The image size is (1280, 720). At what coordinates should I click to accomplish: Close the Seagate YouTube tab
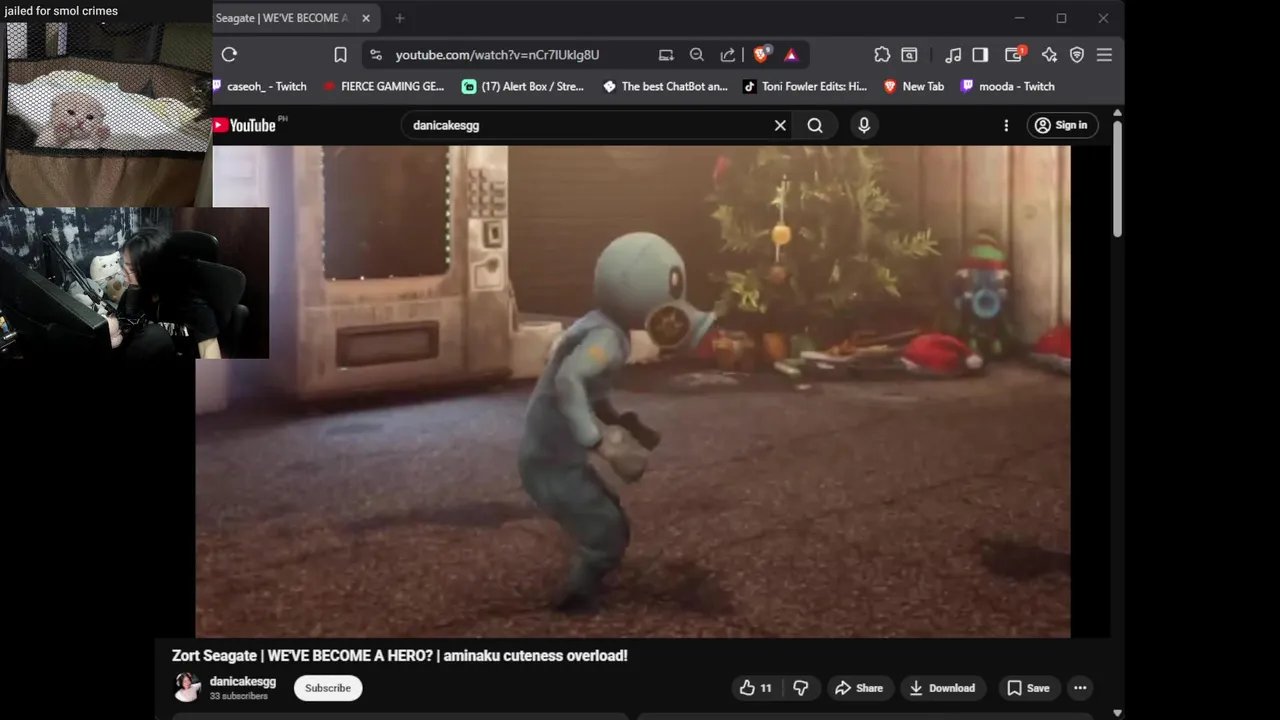366,18
